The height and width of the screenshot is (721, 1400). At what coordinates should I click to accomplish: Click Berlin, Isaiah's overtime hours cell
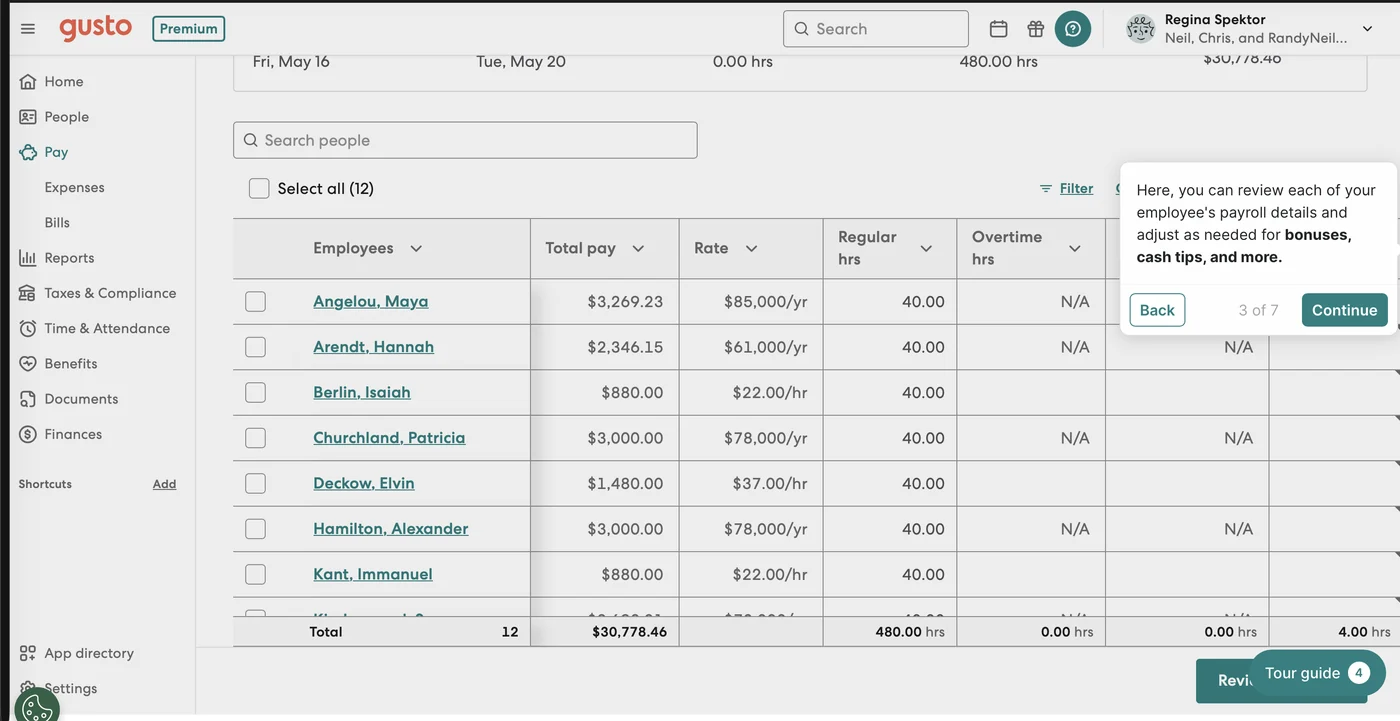(1031, 392)
